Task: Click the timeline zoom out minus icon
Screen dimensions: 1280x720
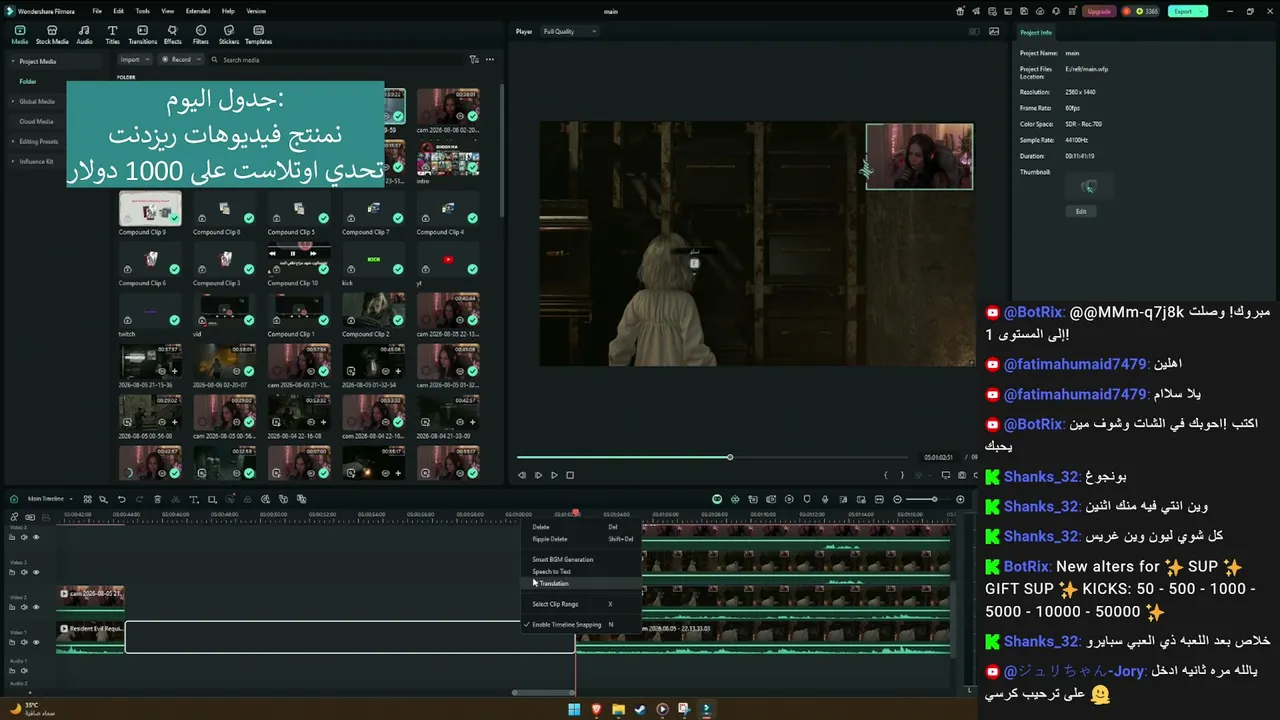Action: (x=897, y=499)
